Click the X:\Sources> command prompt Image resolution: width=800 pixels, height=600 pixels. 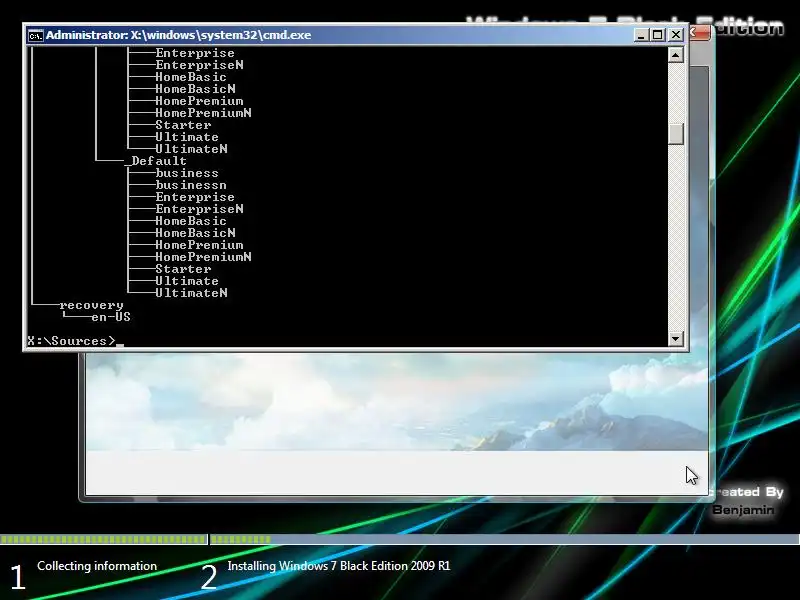[x=71, y=341]
